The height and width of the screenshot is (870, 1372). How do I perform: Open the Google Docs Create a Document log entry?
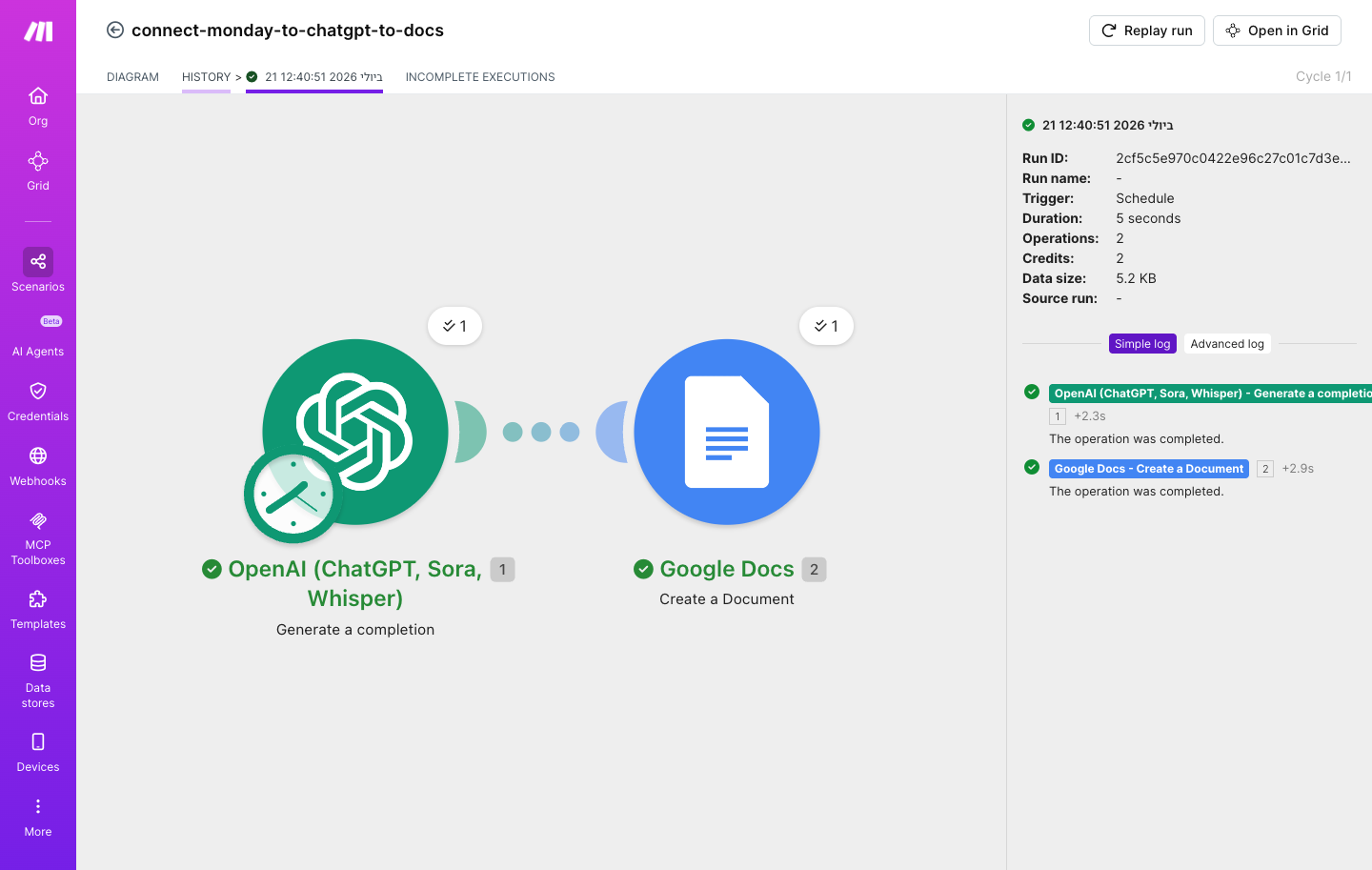pyautogui.click(x=1149, y=469)
